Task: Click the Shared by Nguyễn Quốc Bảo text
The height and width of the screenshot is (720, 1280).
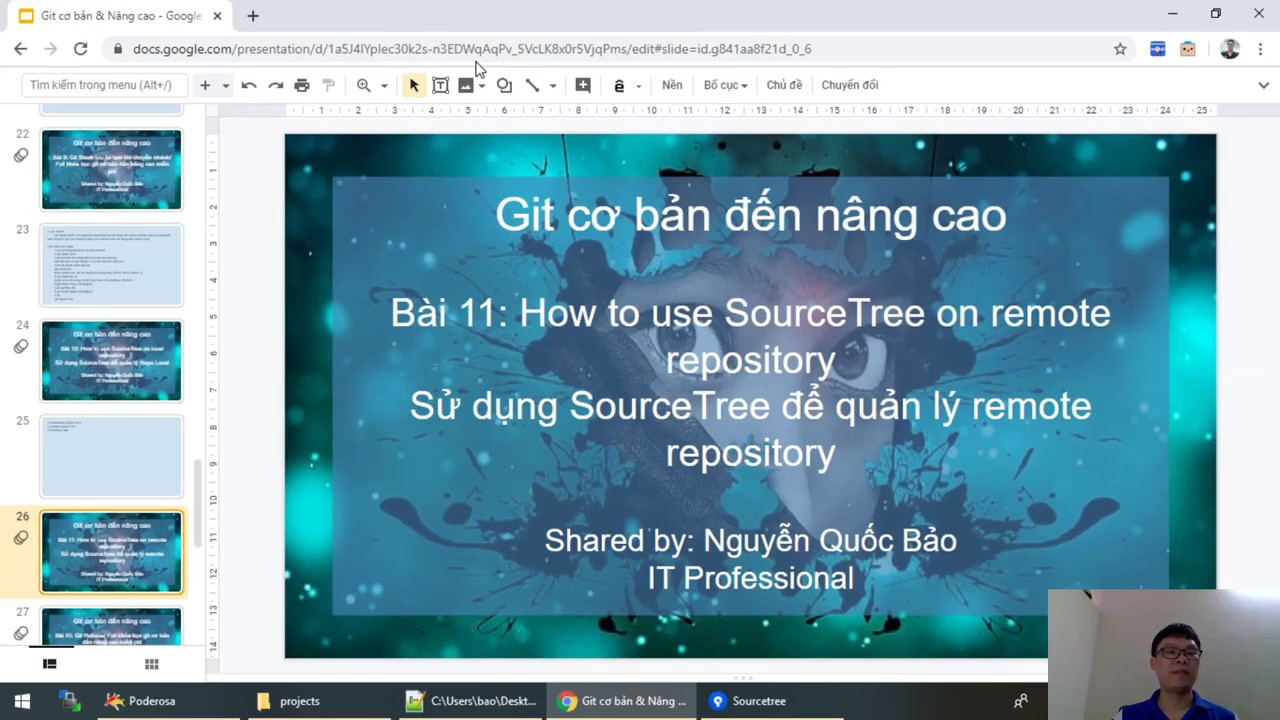Action: pyautogui.click(x=750, y=540)
